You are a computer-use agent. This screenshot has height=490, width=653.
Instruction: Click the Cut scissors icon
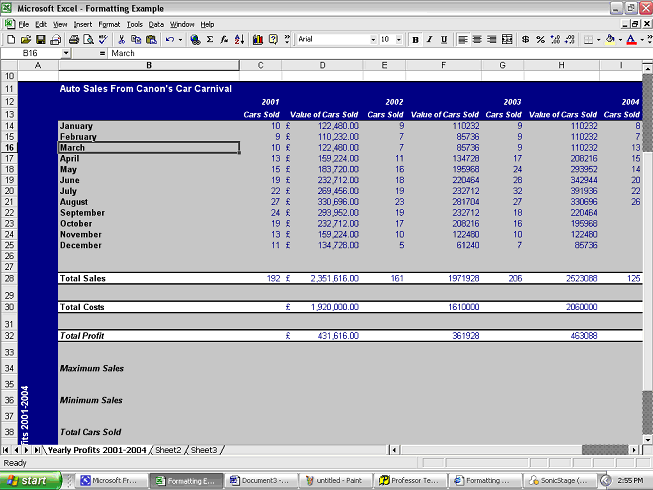click(122, 39)
